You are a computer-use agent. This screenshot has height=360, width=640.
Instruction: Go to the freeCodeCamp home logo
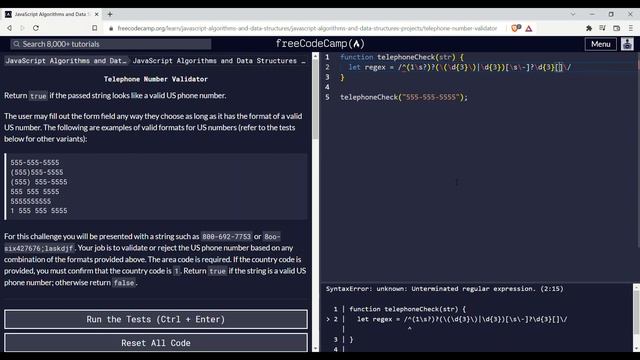coord(320,44)
